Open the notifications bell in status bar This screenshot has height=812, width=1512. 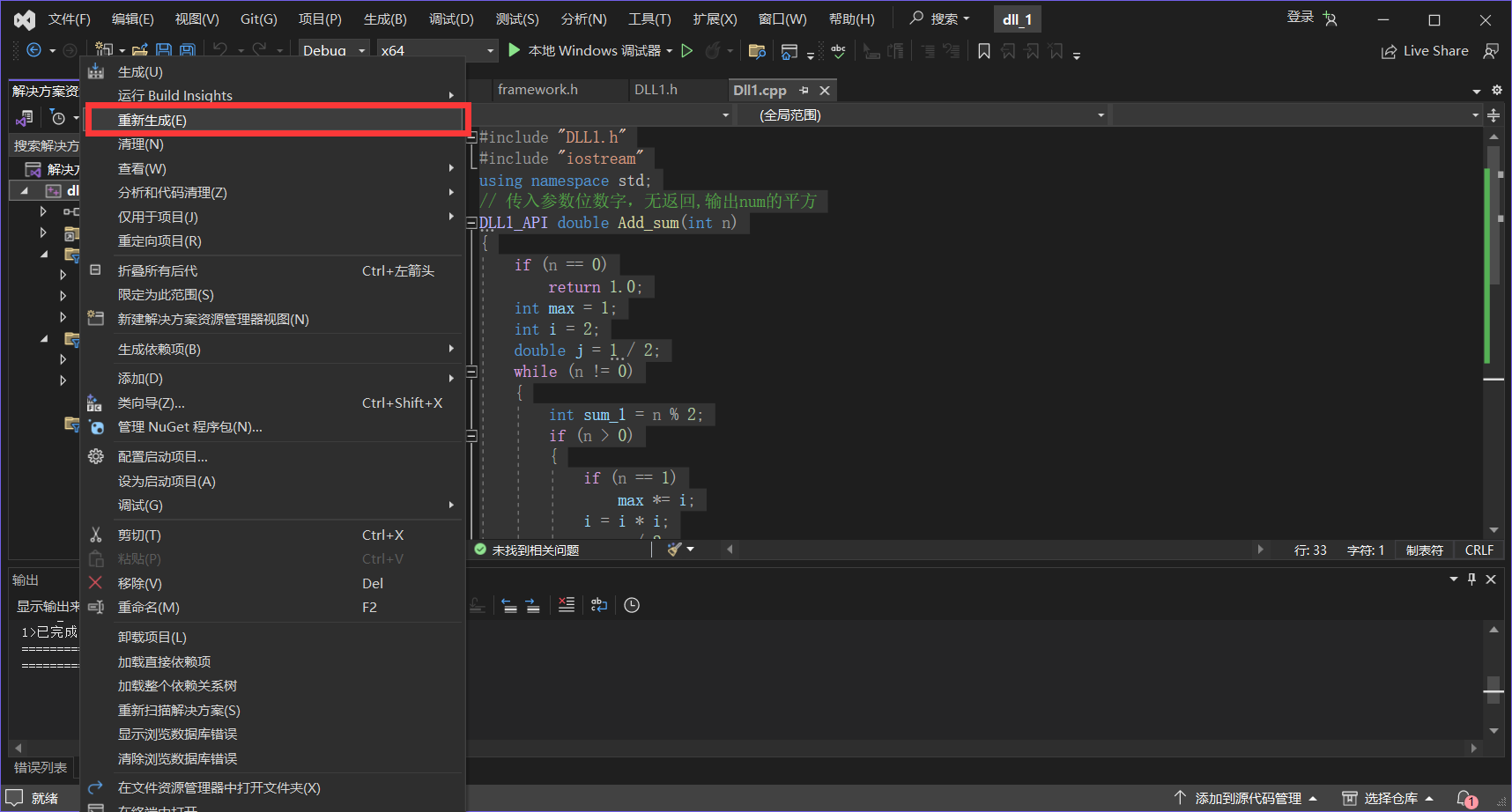coord(1465,798)
